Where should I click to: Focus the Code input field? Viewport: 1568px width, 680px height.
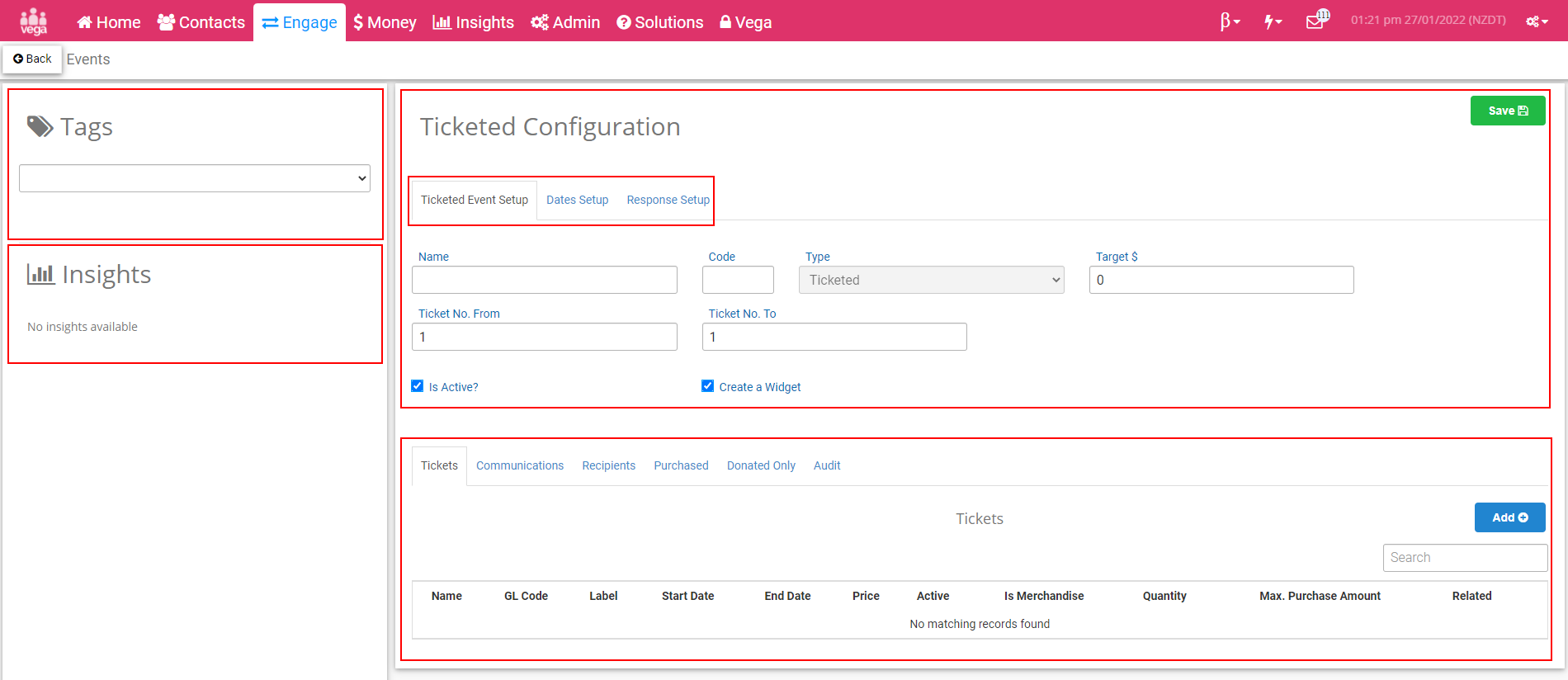738,280
